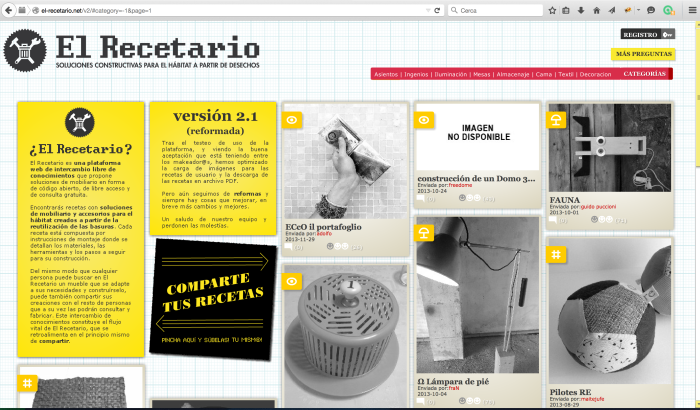Open the fabric ball photo
700x410 pixels.
(610, 311)
